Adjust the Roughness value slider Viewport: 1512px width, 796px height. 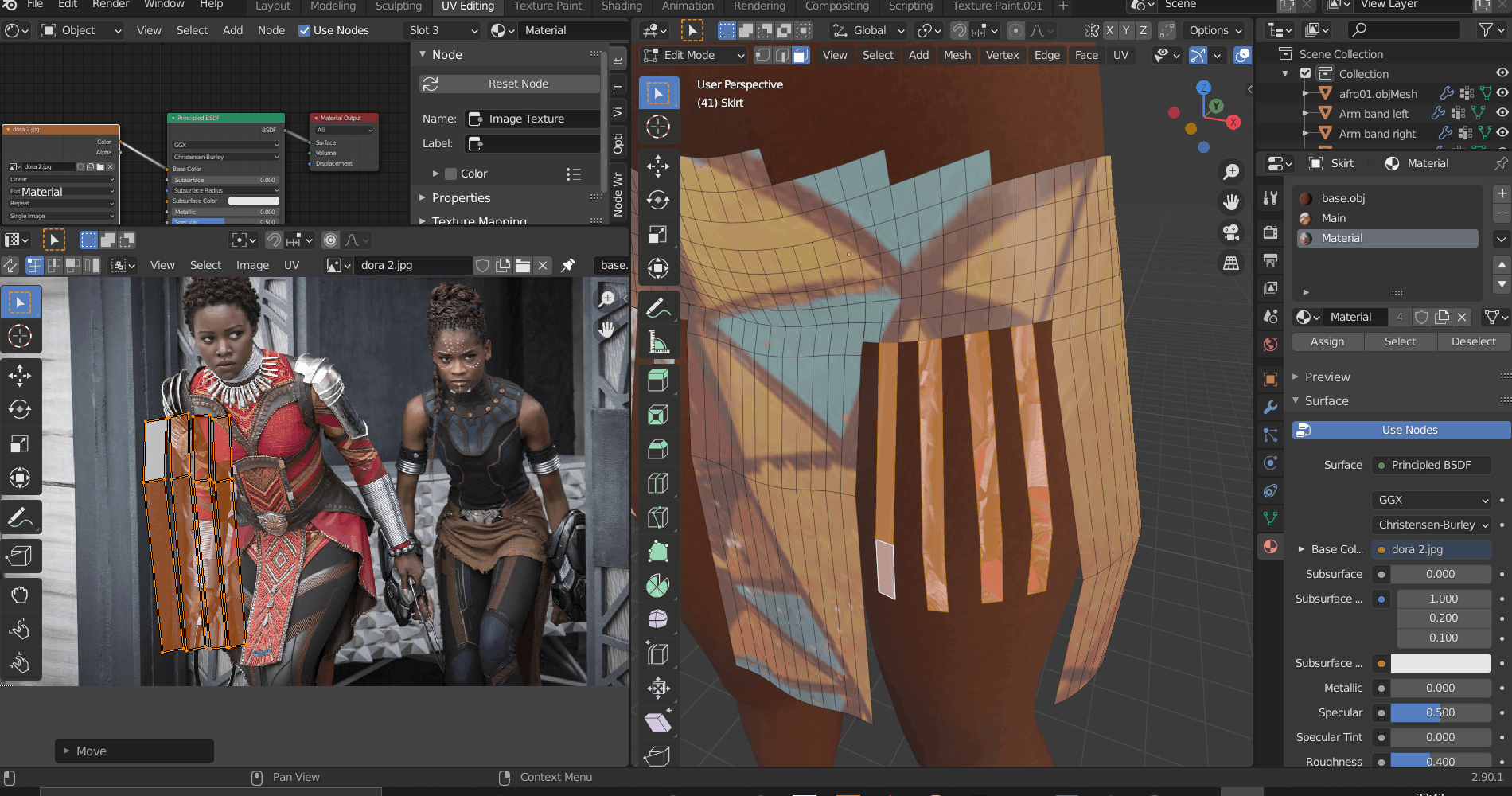pos(1440,762)
